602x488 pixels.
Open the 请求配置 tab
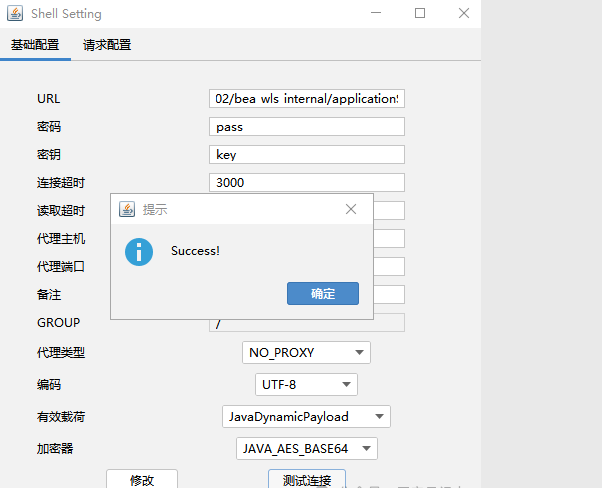(x=107, y=45)
